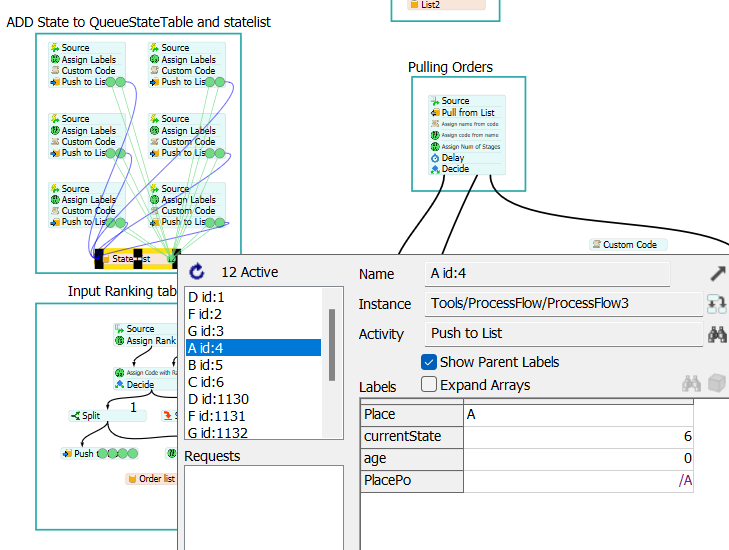Click the instance switch icon beside Instance
The height and width of the screenshot is (550, 729).
(x=716, y=304)
